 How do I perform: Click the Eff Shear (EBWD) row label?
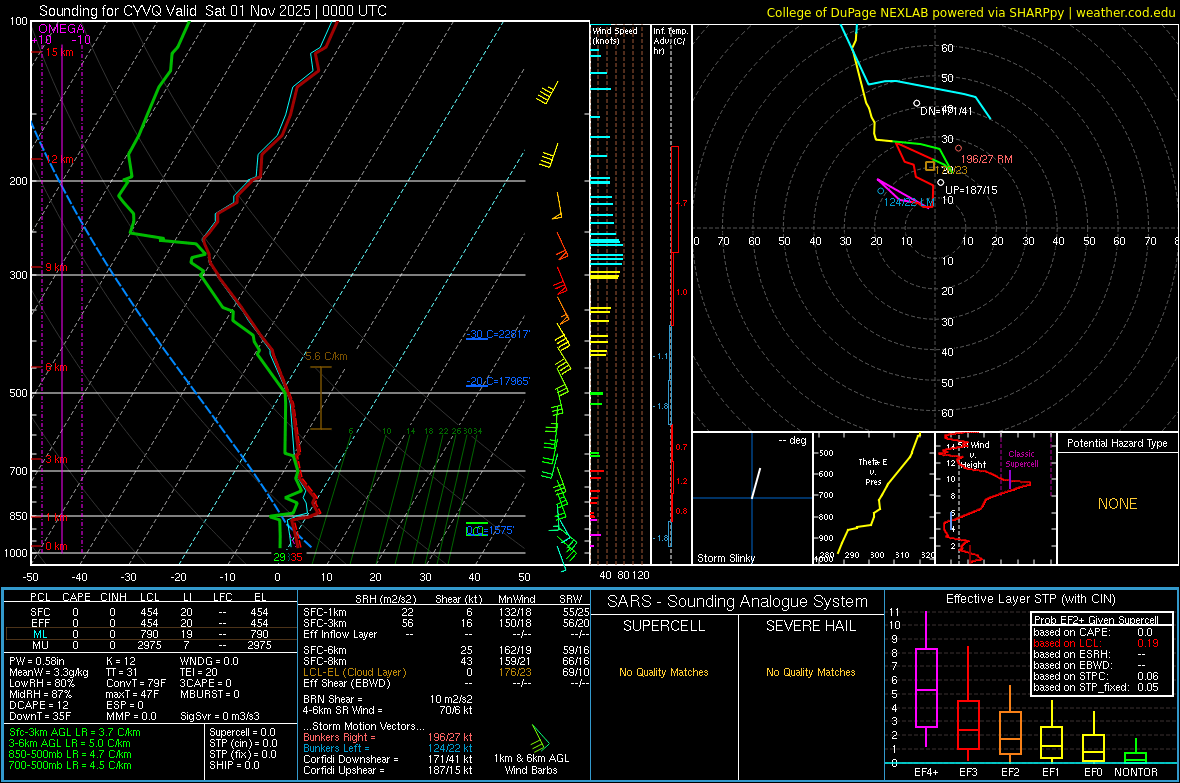click(x=347, y=684)
